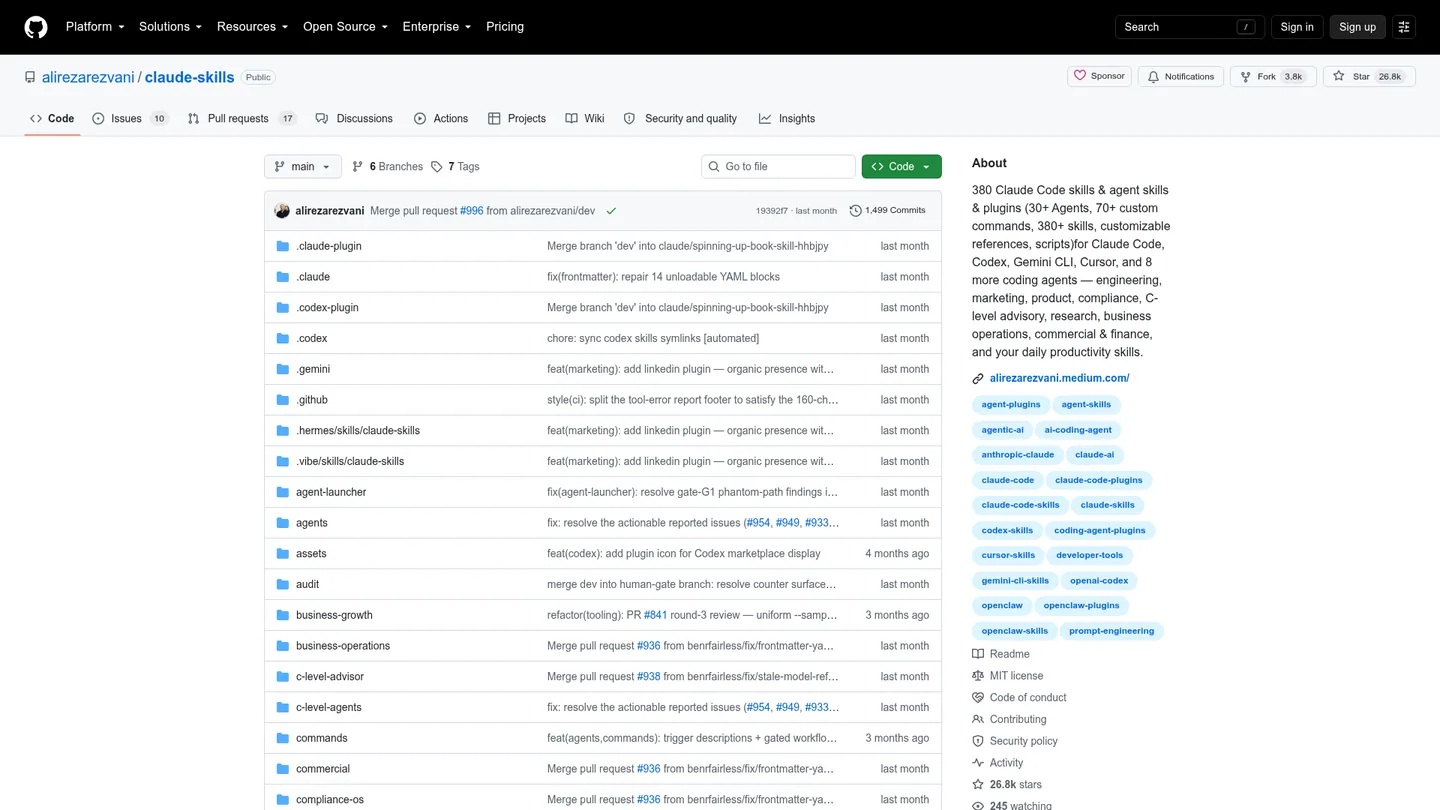The width and height of the screenshot is (1440, 810).
Task: Open the c-level-advisor folder
Action: point(330,677)
